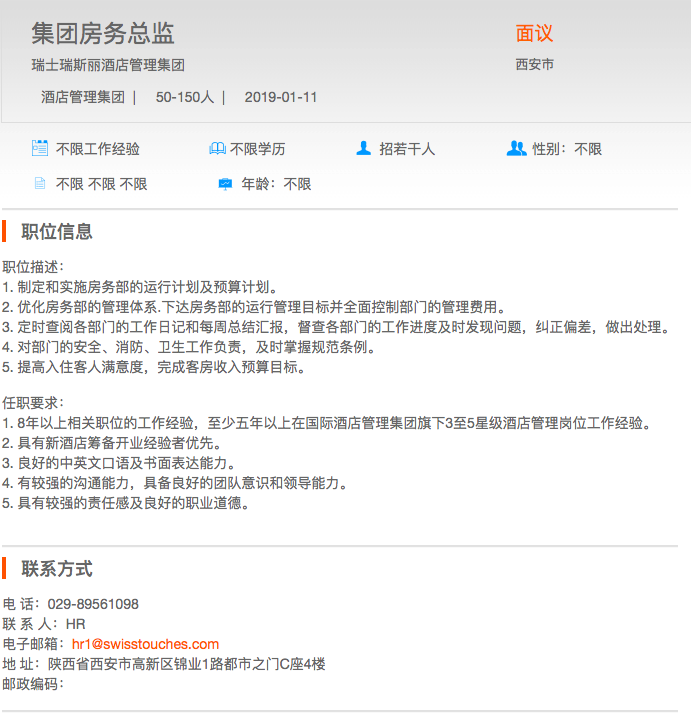
Task: Click the job title 集团房务总监
Action: 103,33
